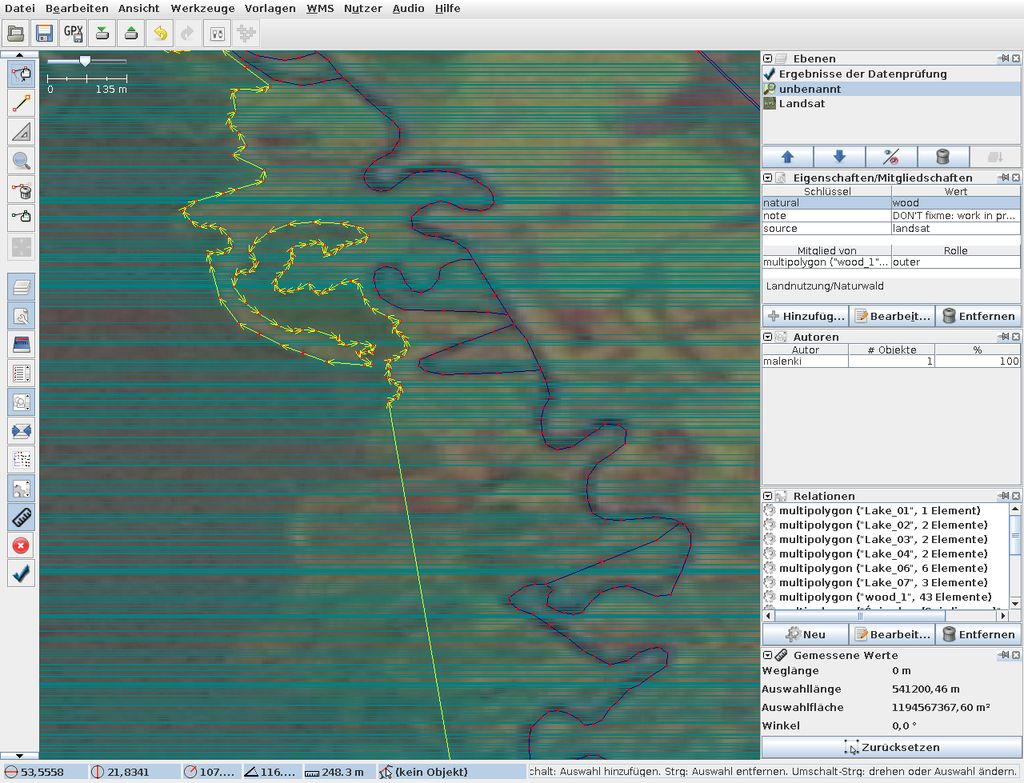
Task: Open the GPX file icon
Action: click(73, 33)
